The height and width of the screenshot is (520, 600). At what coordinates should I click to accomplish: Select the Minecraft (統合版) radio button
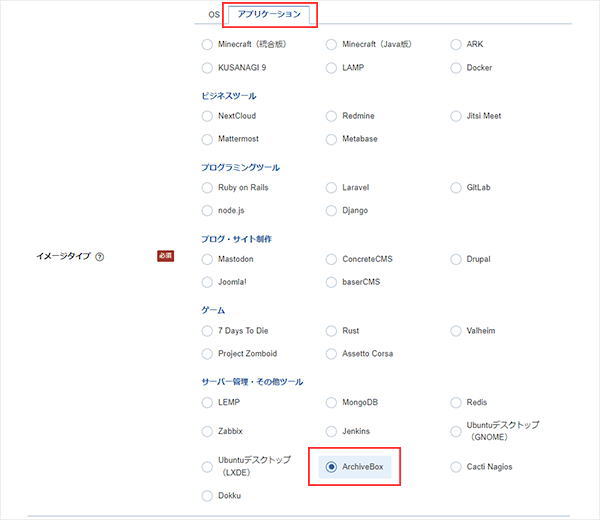click(x=207, y=44)
